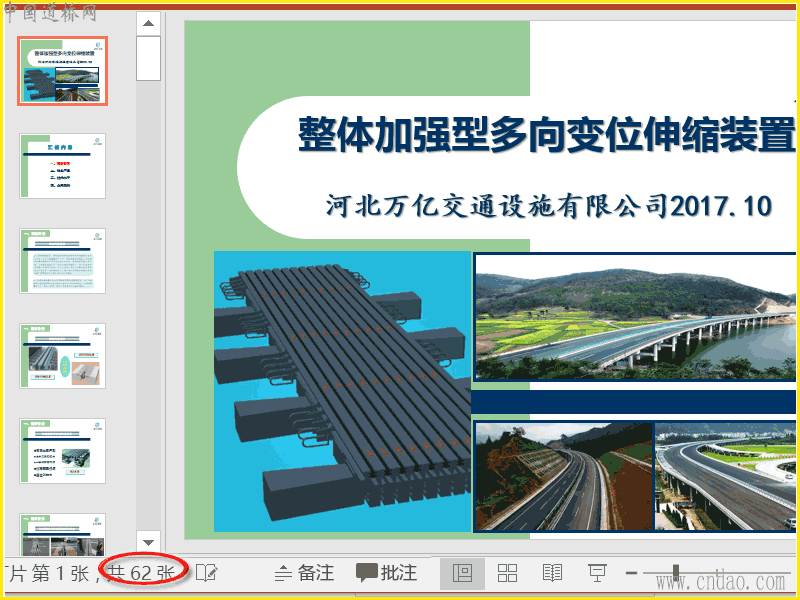Screen dimensions: 800x600
Task: Switch to Normal view icon
Action: click(462, 573)
